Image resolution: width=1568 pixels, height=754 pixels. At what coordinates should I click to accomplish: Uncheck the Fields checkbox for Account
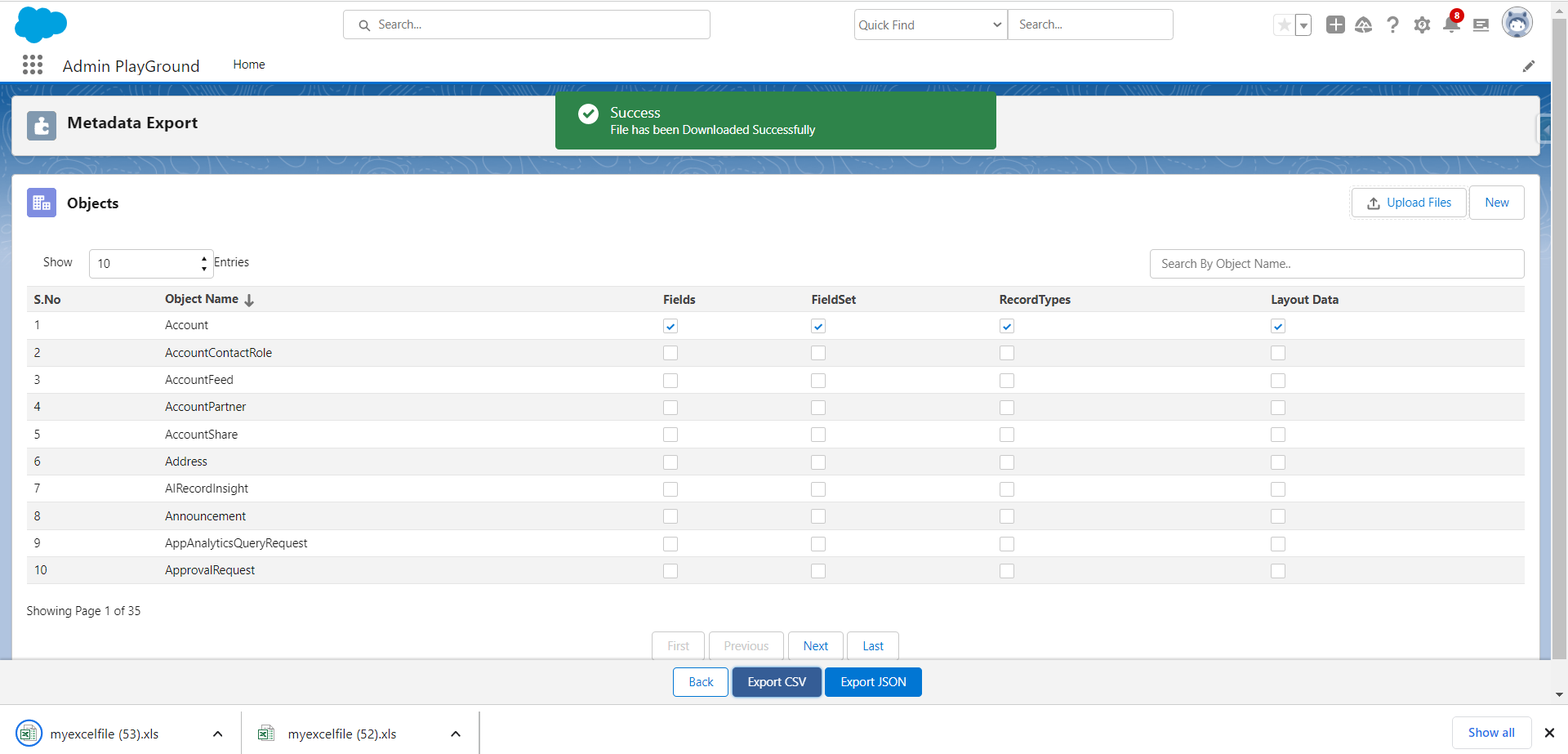[670, 326]
